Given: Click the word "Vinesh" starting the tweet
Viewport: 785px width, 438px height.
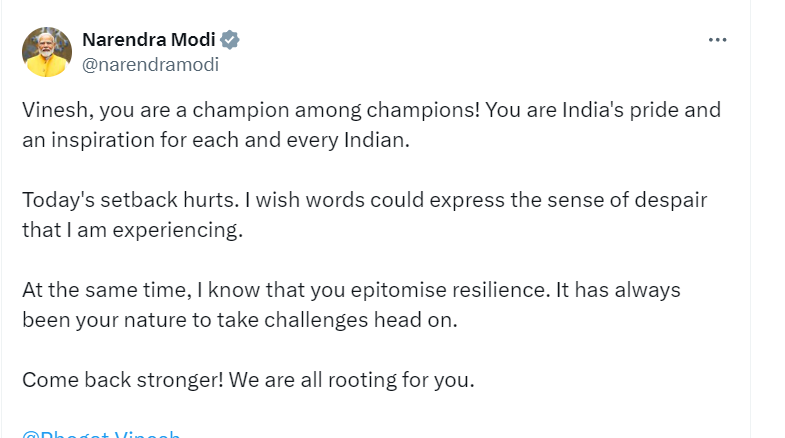Looking at the screenshot, I should click(50, 110).
